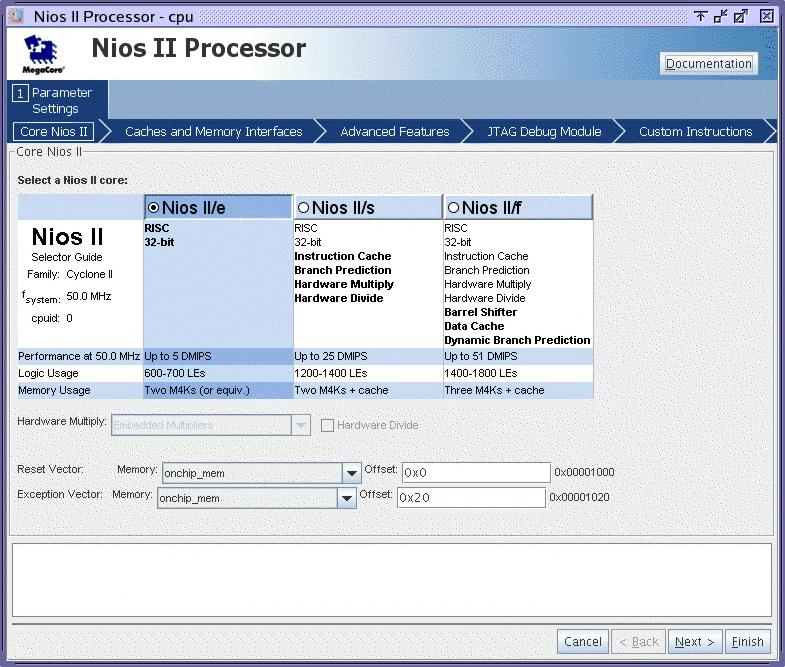Click the '1400-1800 LEs' cell

pos(518,373)
